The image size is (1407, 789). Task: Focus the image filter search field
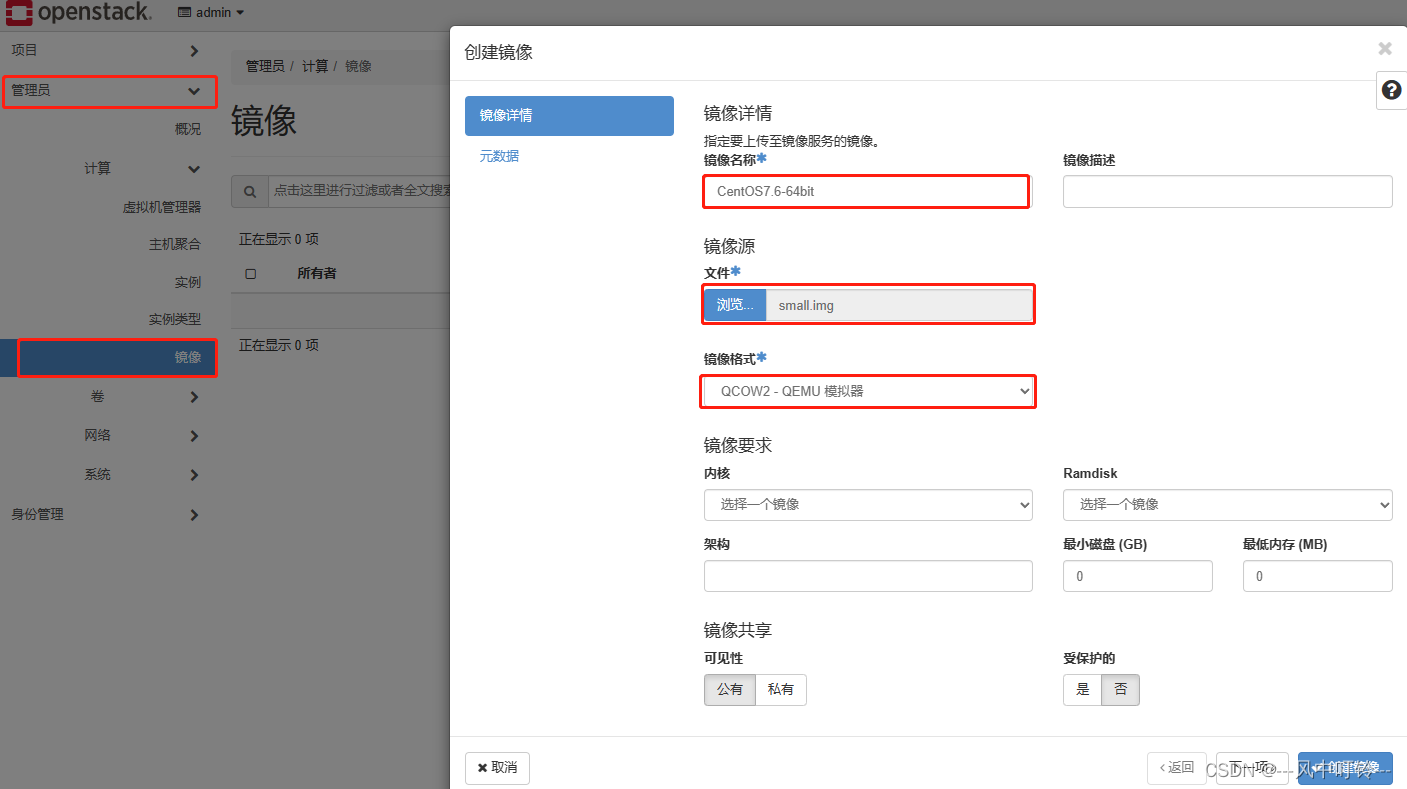click(359, 190)
